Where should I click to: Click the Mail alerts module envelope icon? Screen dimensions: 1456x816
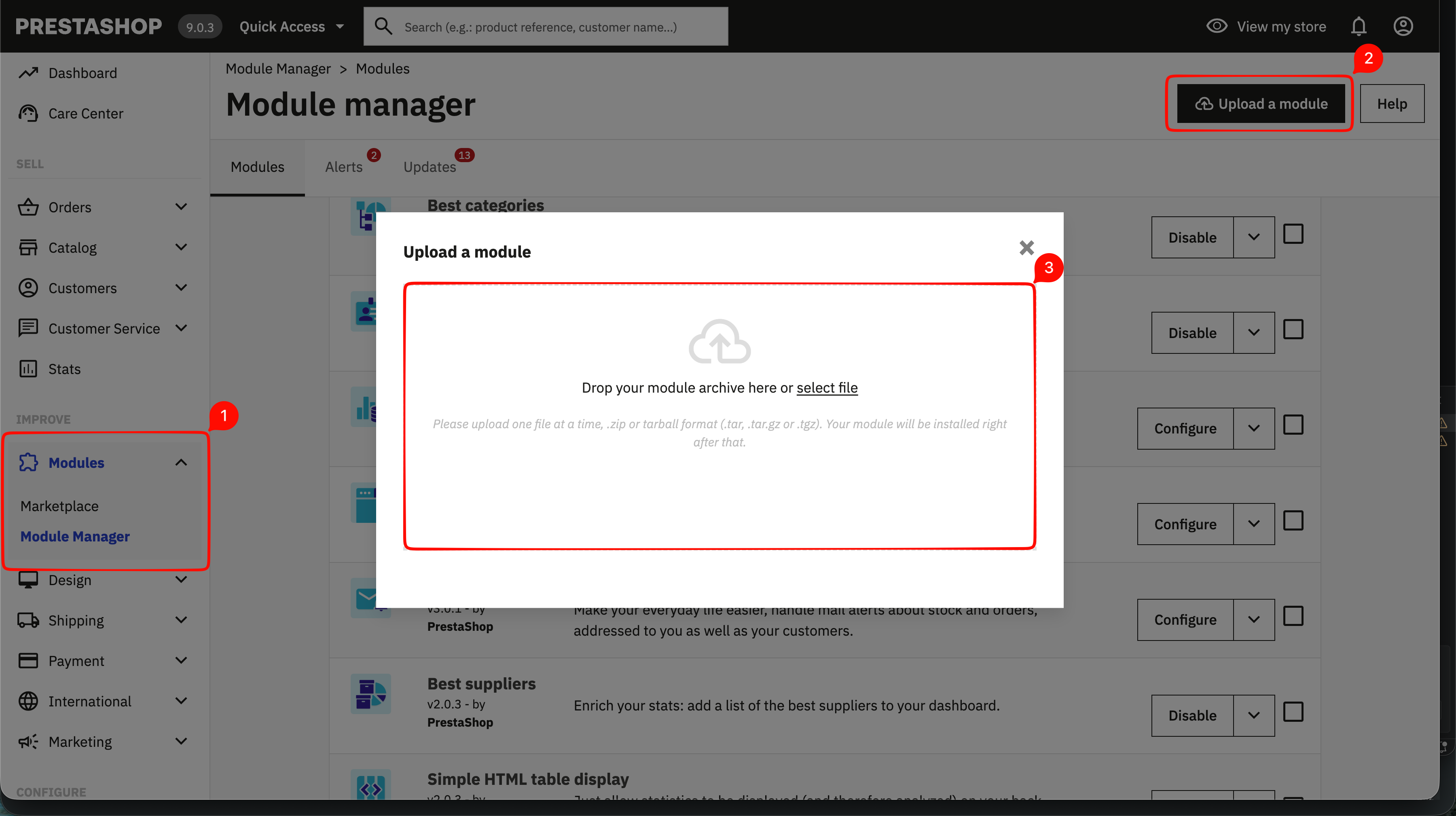click(363, 598)
